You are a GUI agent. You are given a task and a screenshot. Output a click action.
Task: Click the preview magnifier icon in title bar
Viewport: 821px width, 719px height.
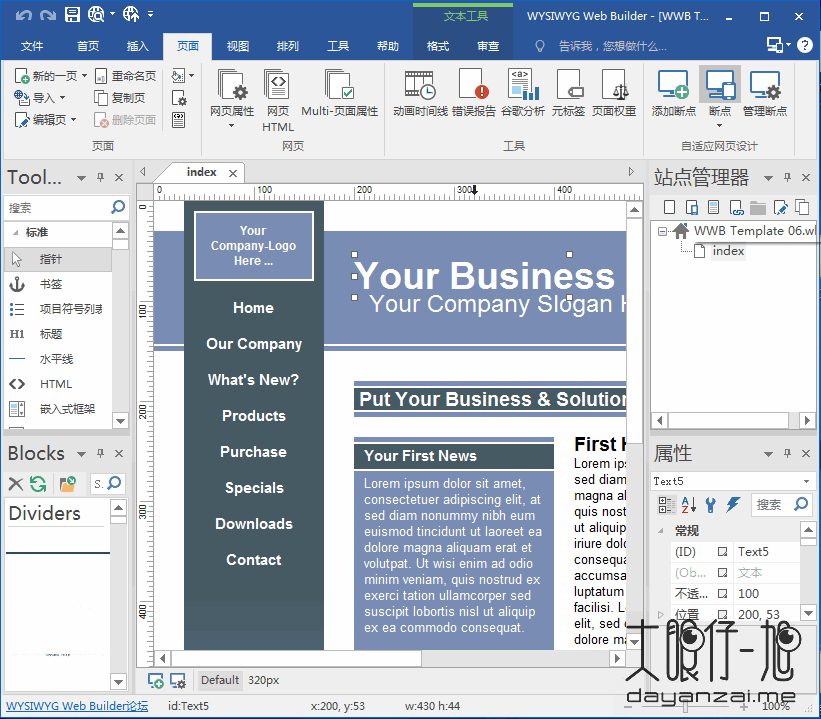pos(96,15)
